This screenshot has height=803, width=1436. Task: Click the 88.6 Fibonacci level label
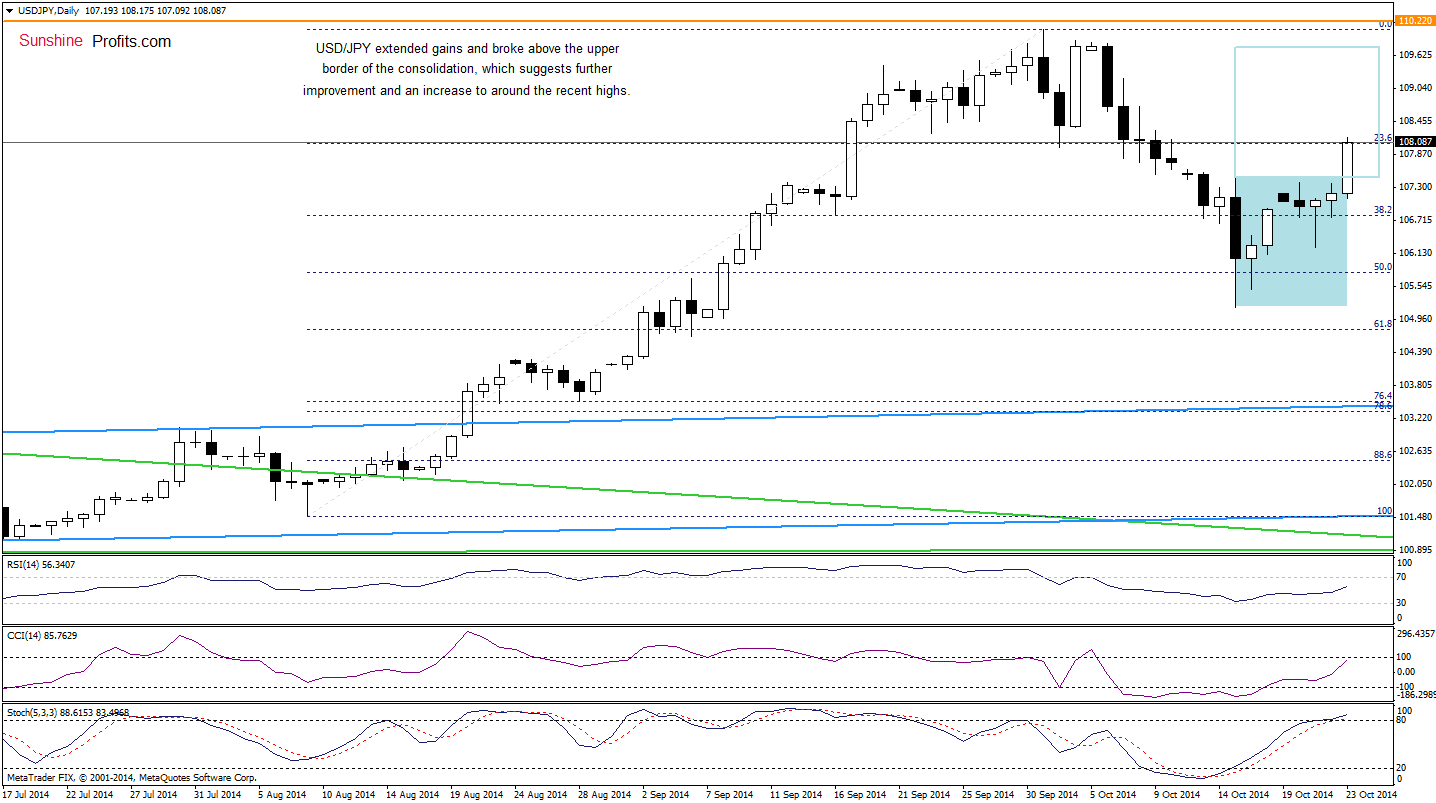[x=1383, y=454]
